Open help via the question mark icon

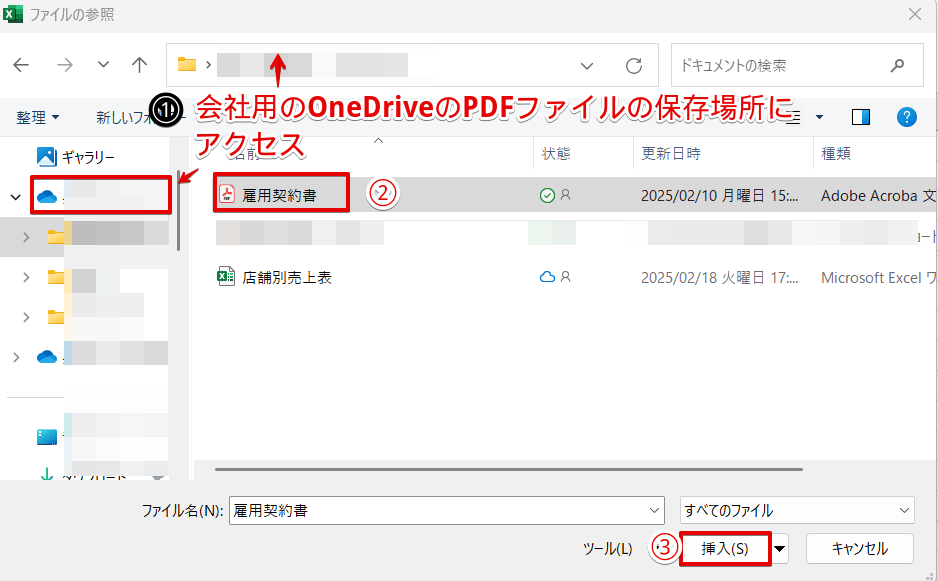[907, 116]
